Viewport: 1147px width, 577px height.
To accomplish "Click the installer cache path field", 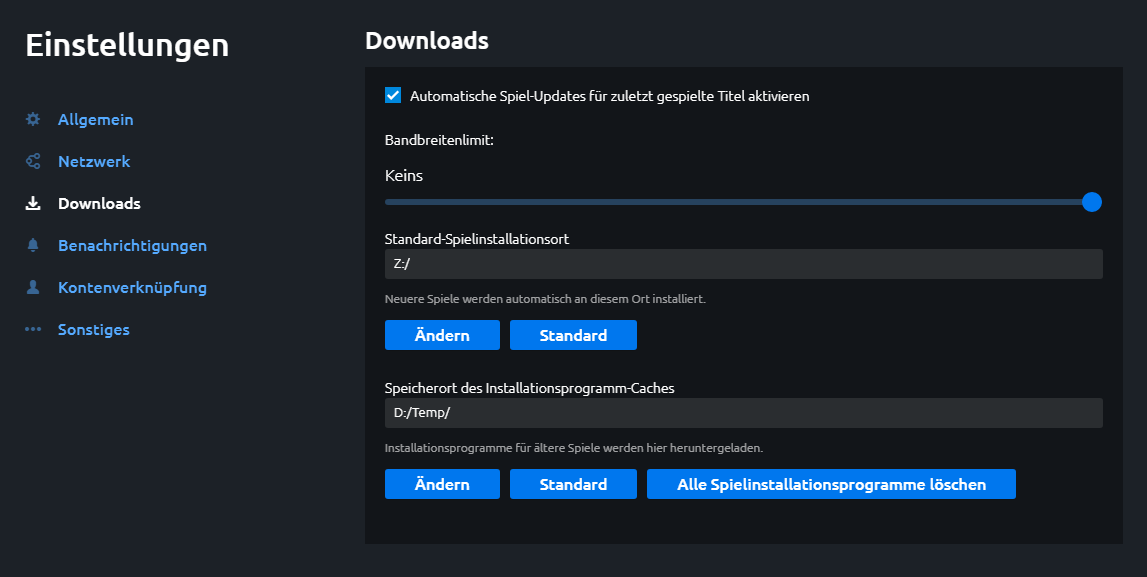I will coord(743,413).
